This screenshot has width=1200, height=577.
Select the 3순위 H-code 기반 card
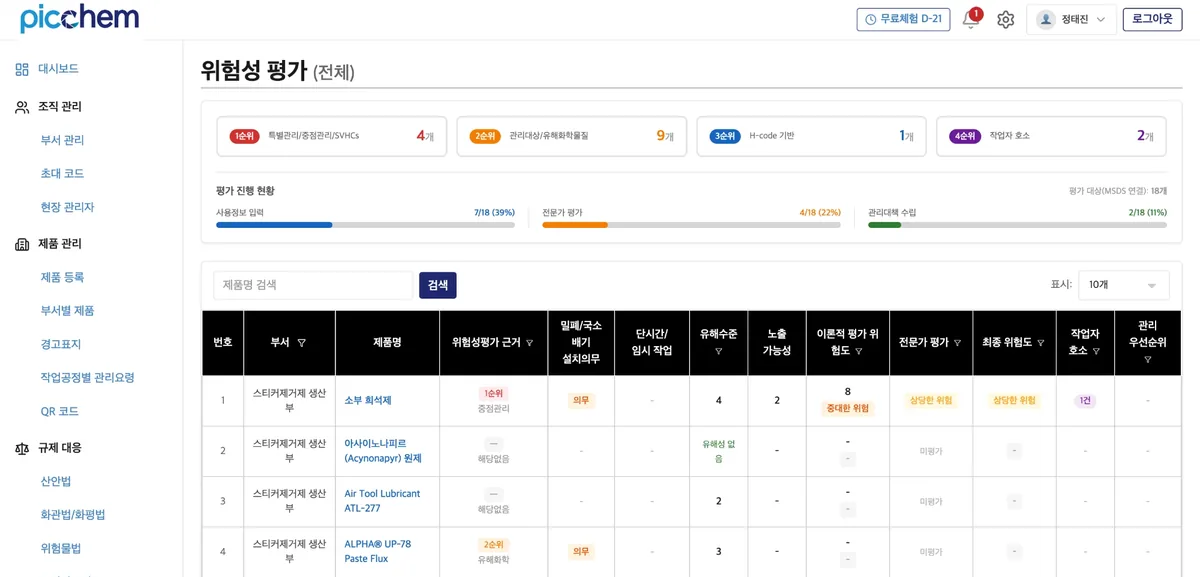pyautogui.click(x=811, y=136)
